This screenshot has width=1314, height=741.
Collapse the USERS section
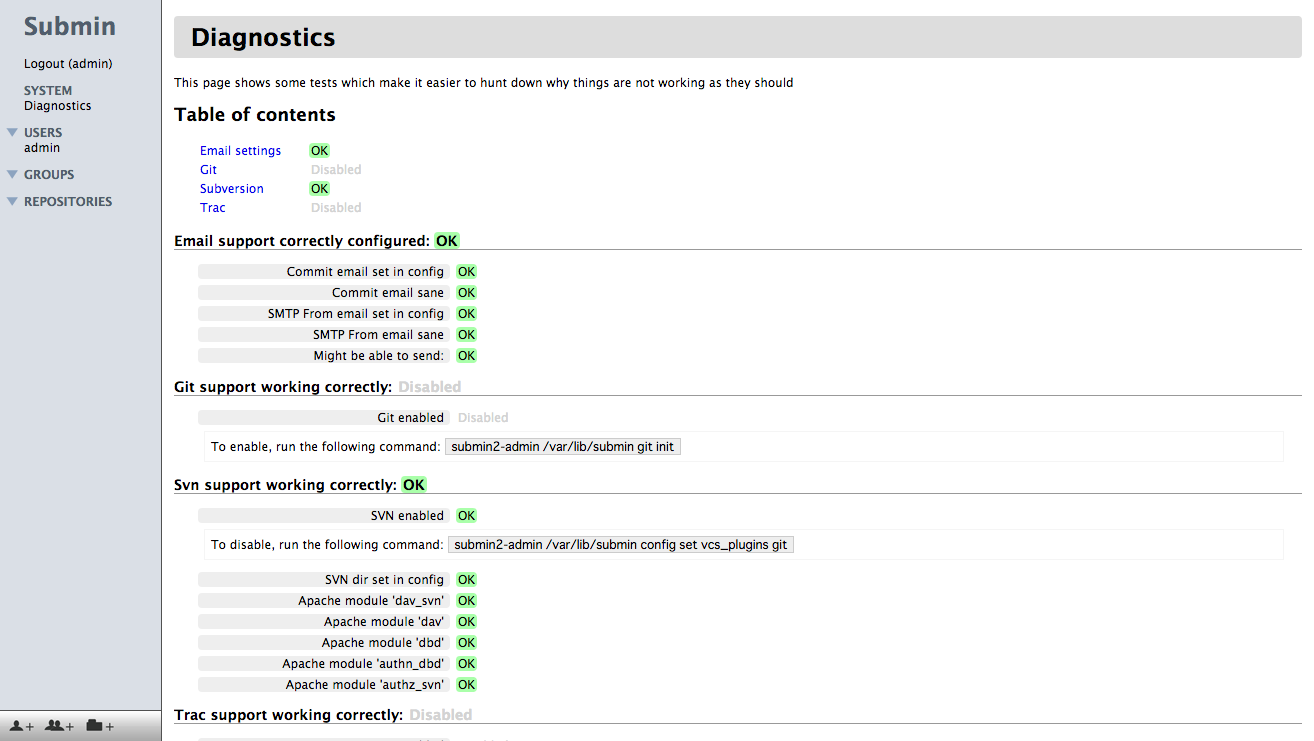click(x=12, y=132)
